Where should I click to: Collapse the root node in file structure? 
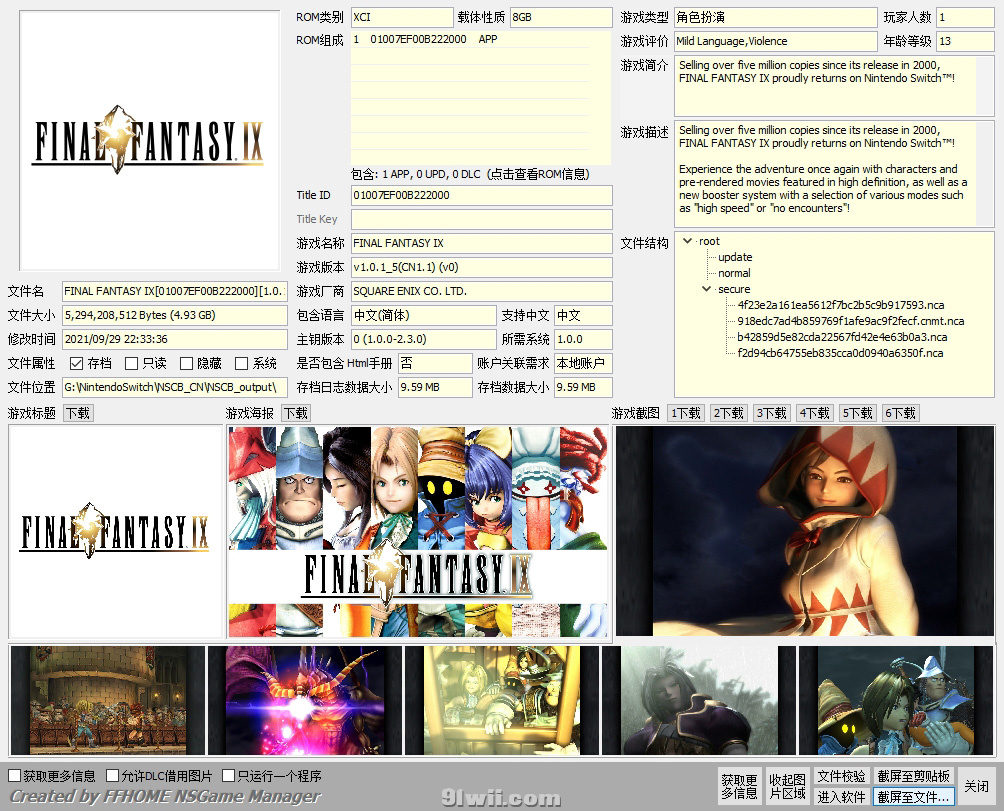coord(688,241)
